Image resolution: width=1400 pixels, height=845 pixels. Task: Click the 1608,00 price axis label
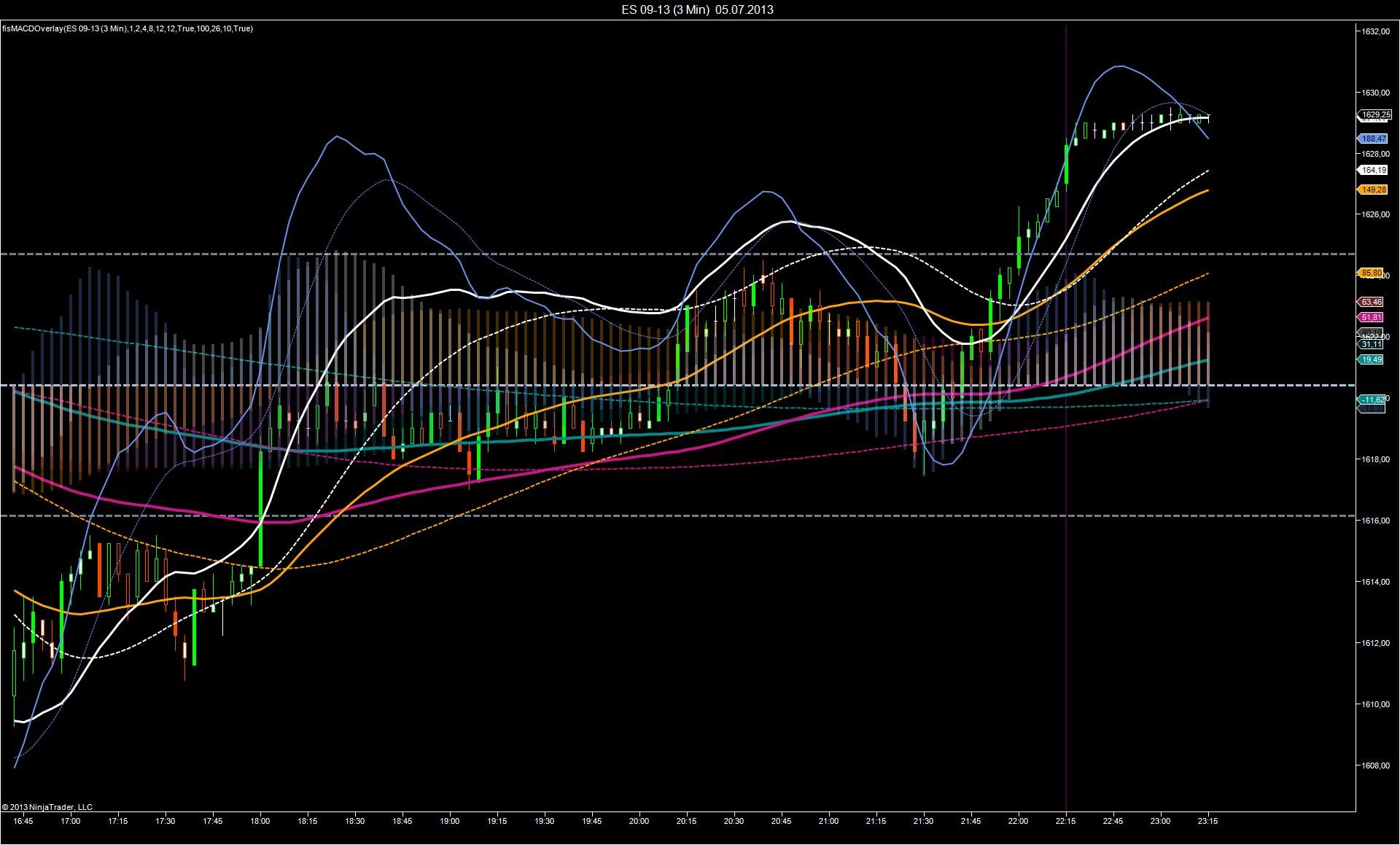(x=1375, y=766)
